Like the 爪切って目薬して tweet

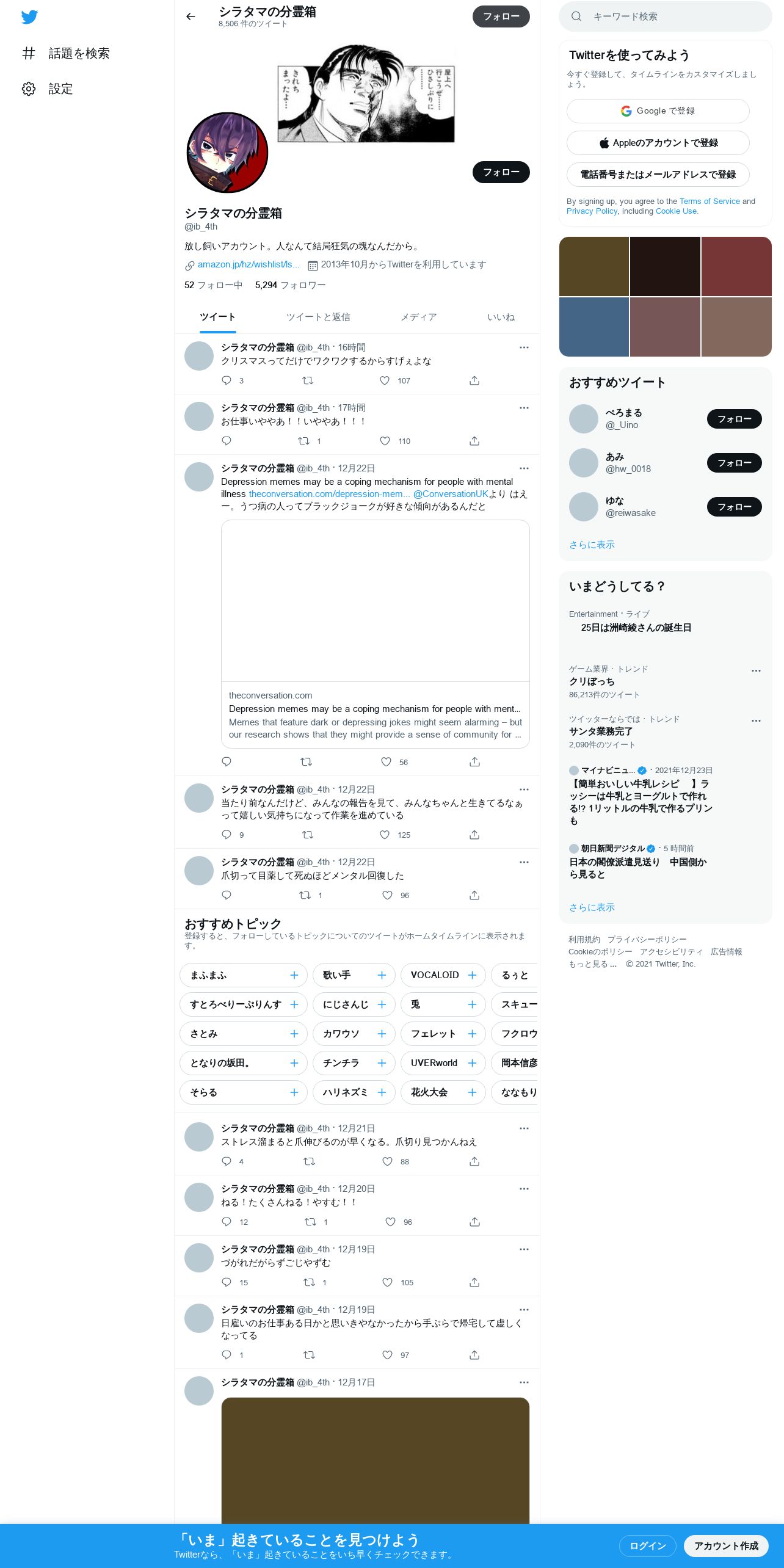pos(387,895)
